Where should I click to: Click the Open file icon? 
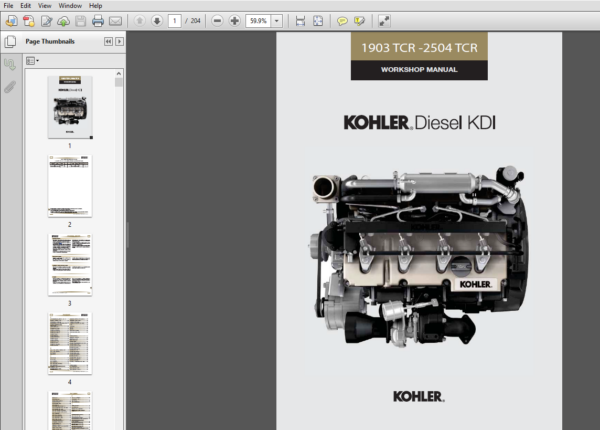pos(11,21)
